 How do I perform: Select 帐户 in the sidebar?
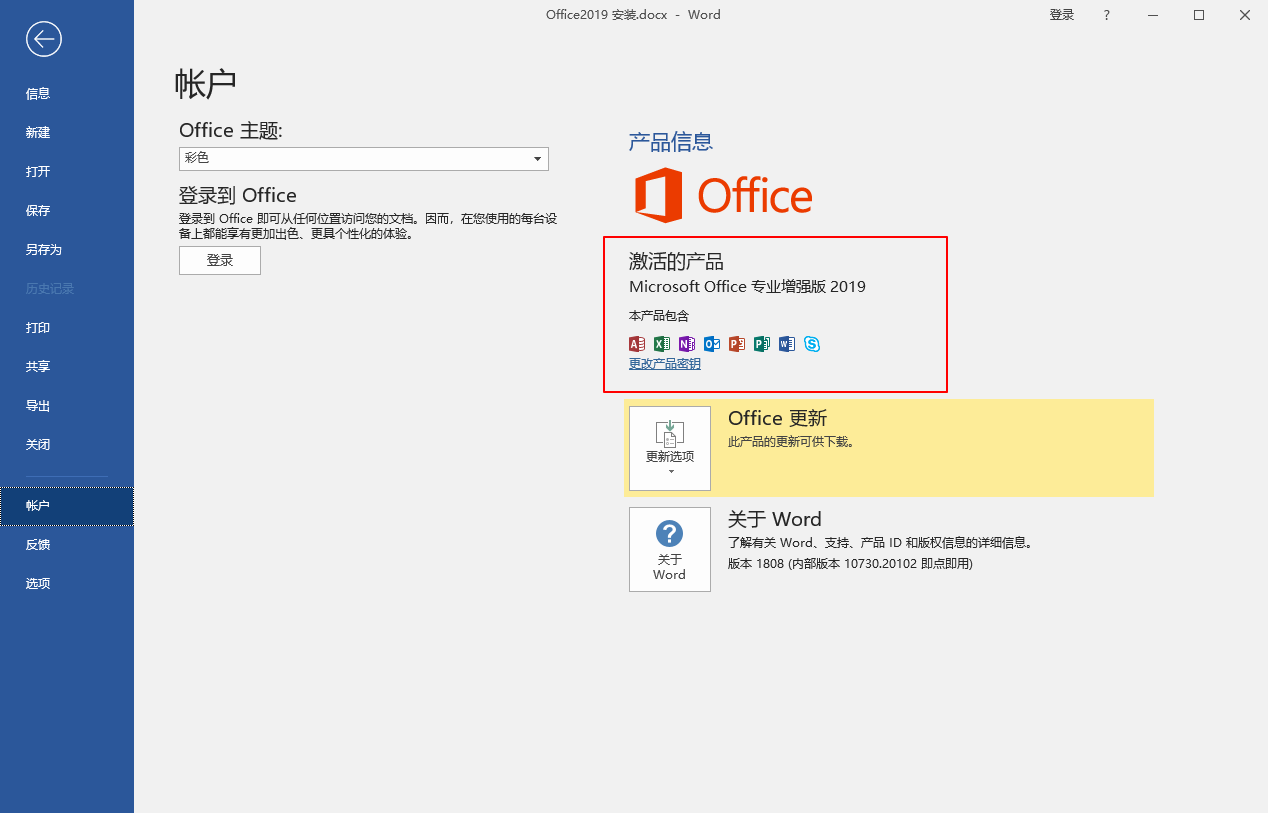pos(67,506)
